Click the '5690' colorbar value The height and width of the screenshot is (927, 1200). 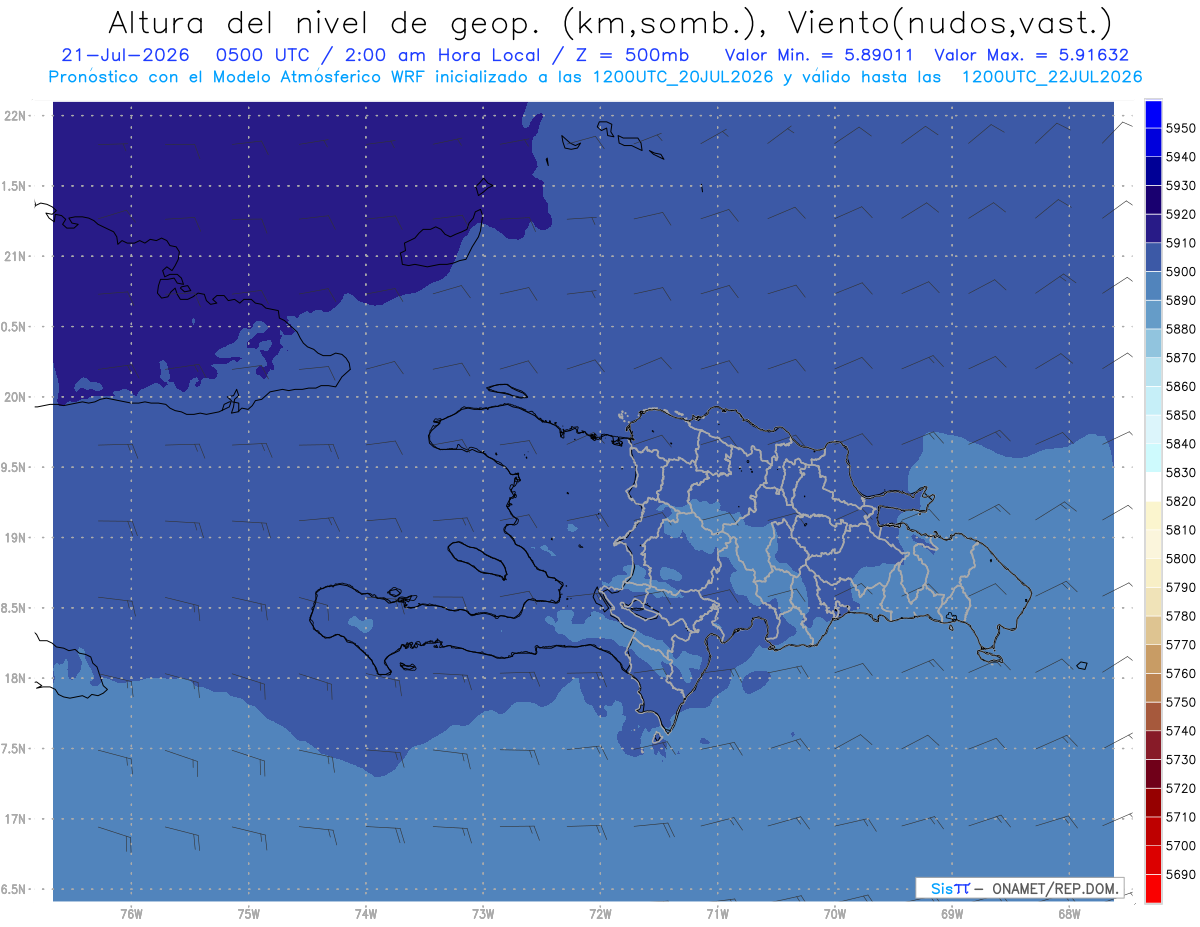[1180, 875]
